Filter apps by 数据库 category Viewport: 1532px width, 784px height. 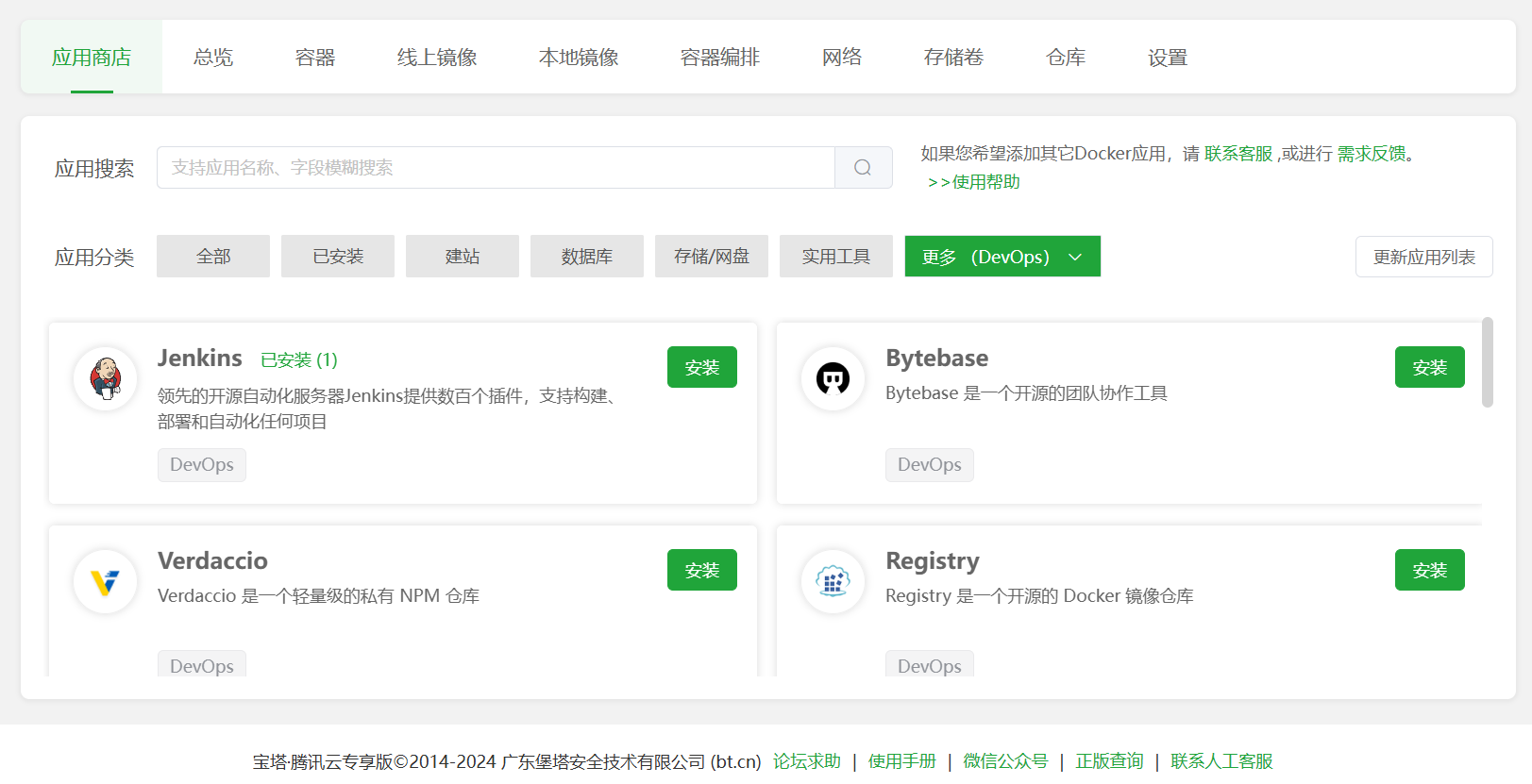(x=587, y=257)
